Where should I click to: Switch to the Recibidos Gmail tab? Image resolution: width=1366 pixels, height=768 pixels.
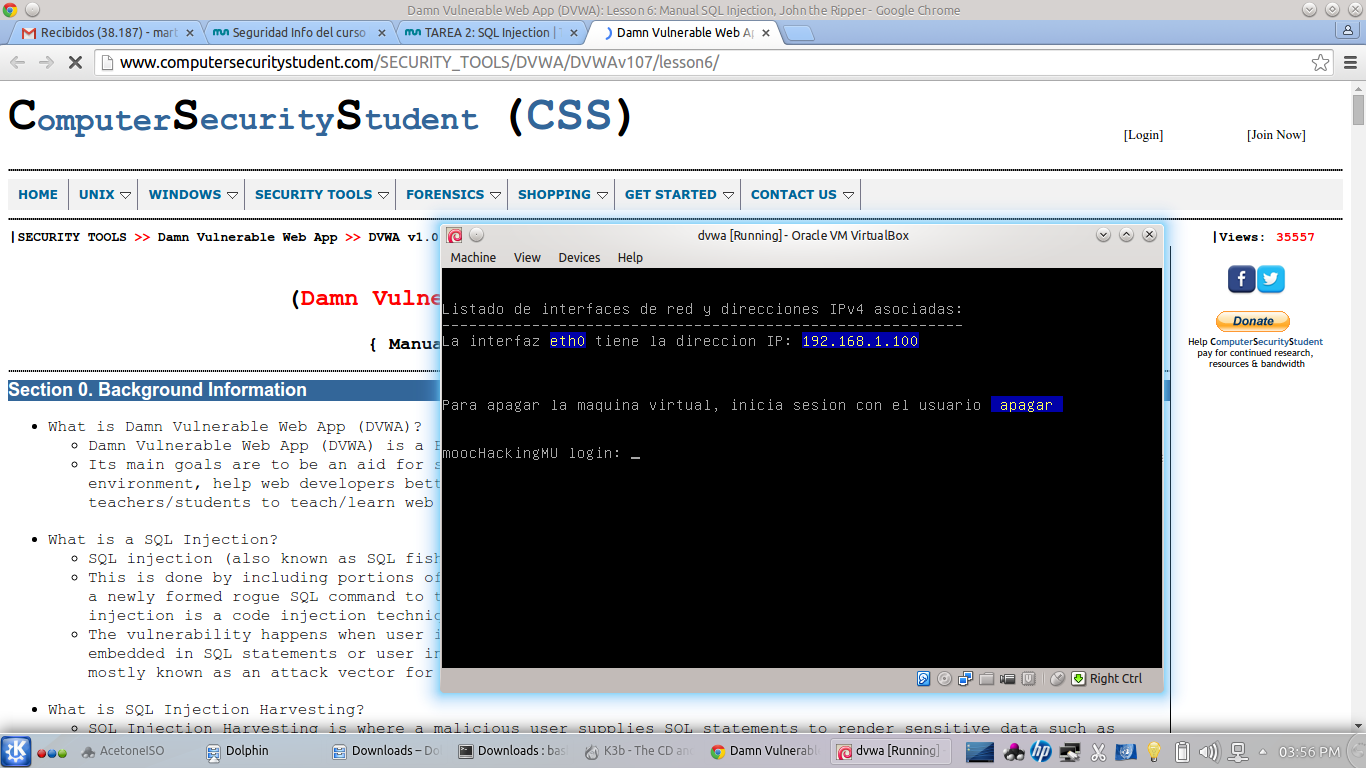tap(108, 33)
